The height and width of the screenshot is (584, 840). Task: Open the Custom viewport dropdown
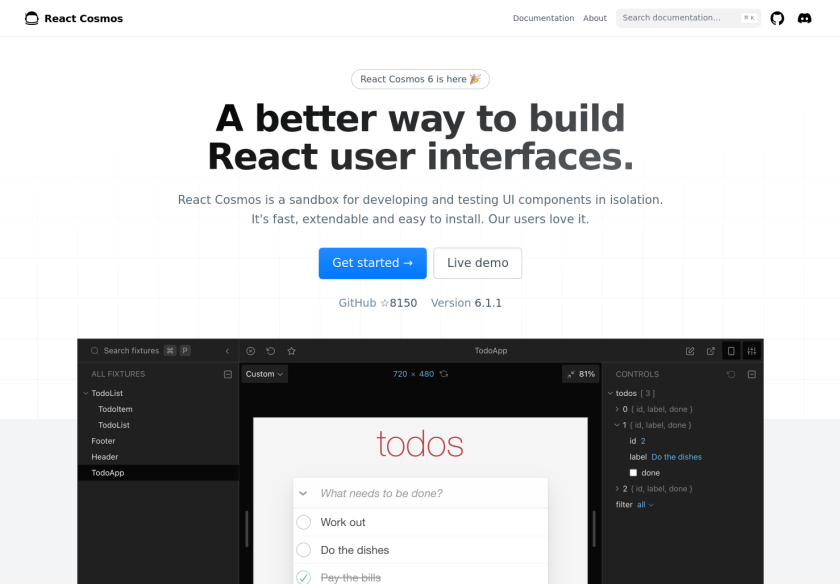click(x=265, y=374)
